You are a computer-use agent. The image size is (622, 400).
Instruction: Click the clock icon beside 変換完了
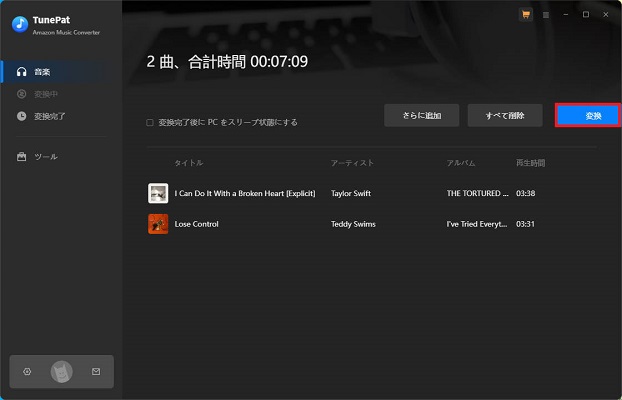(x=21, y=116)
